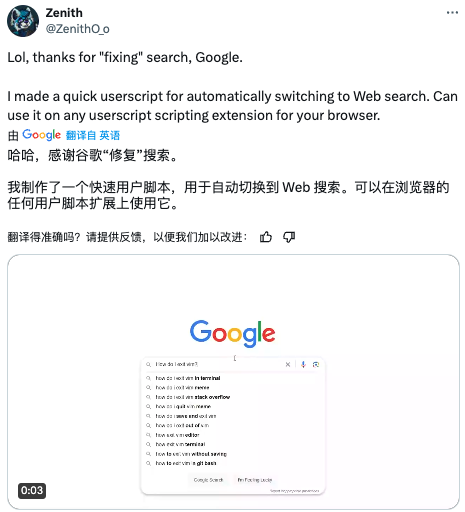Select the 'without saving' search suggestion

[191, 454]
